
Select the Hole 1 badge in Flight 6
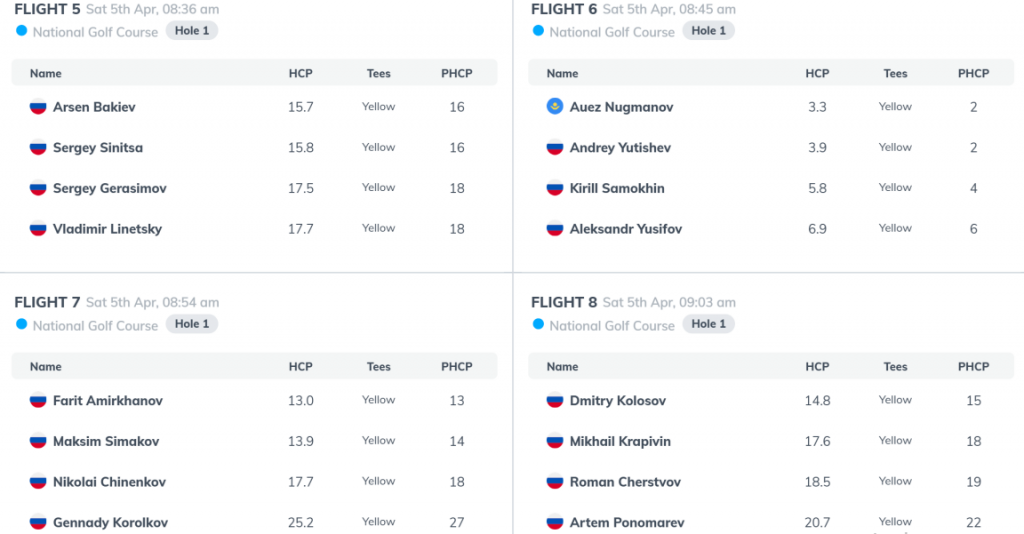(709, 31)
